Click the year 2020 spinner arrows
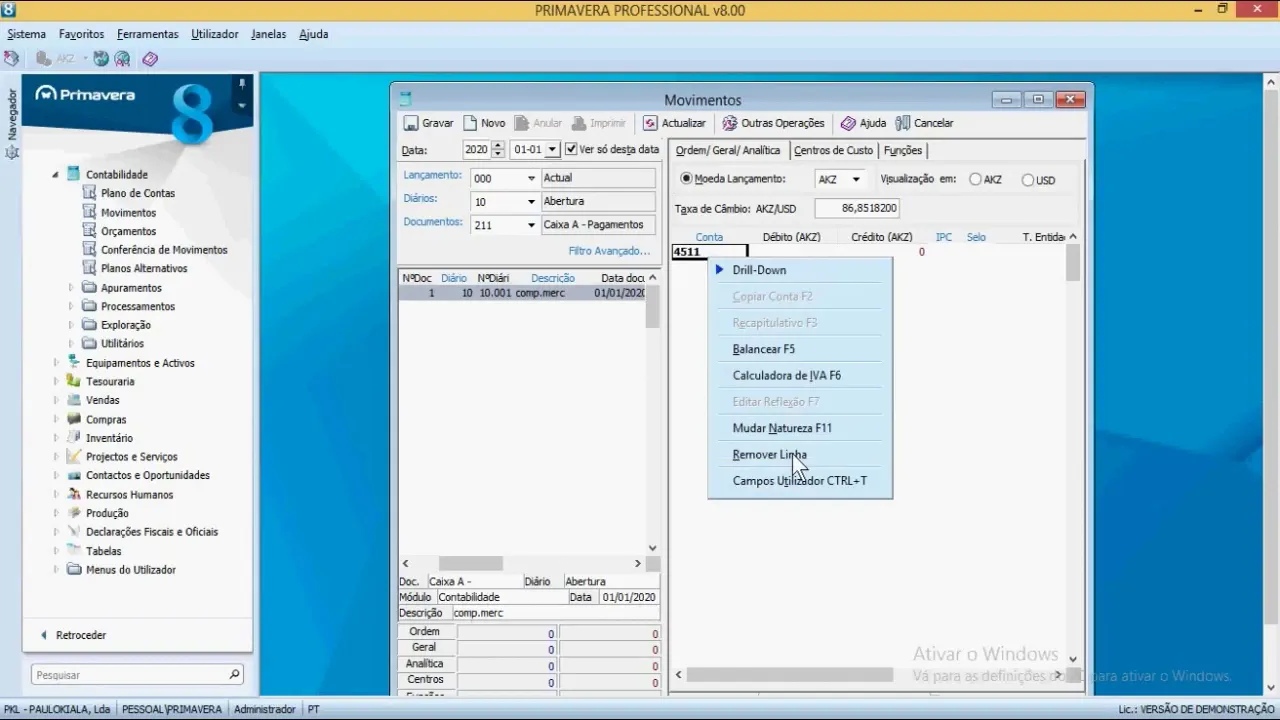 [498, 150]
